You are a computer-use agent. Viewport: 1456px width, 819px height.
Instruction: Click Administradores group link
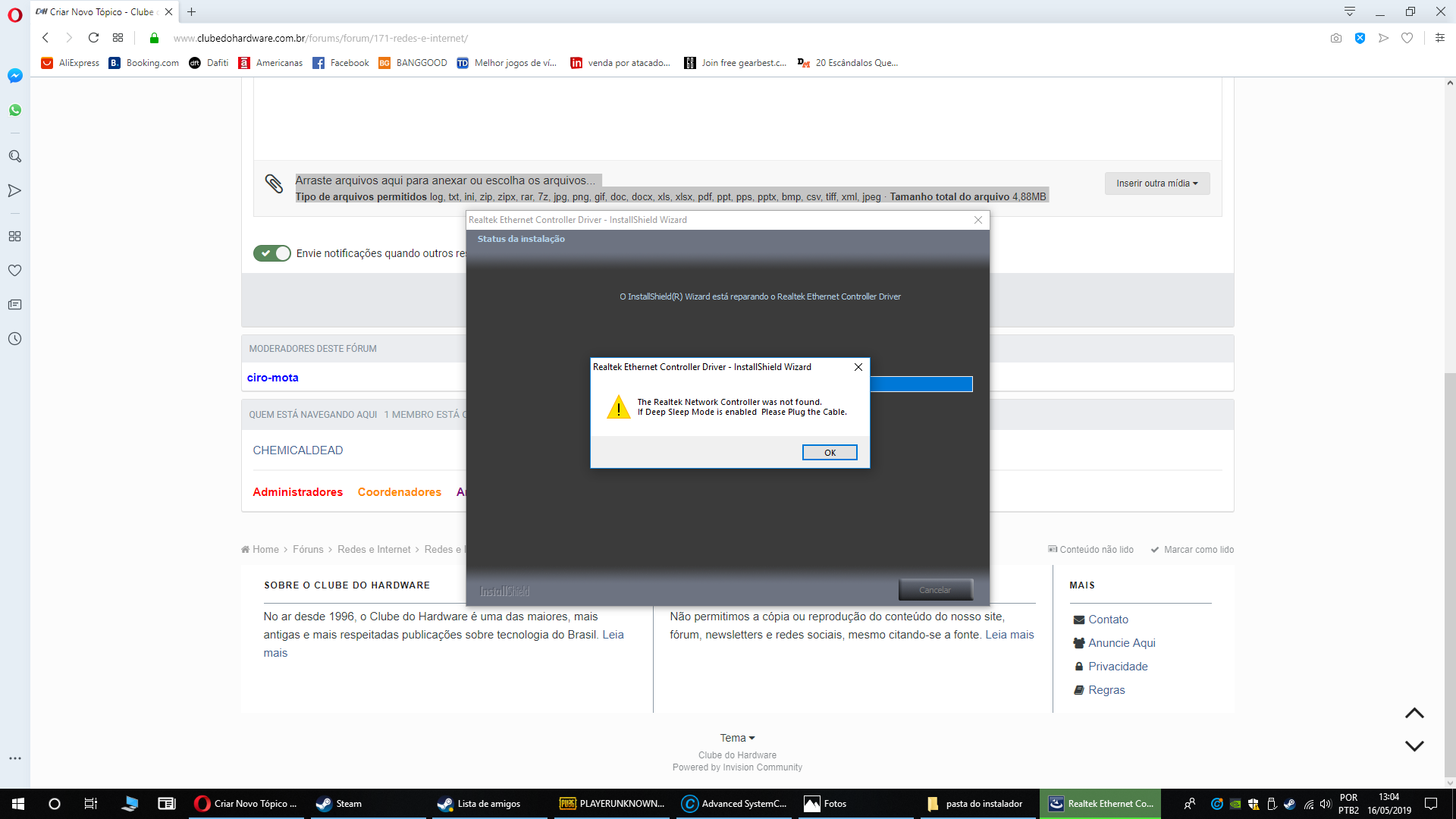pos(298,492)
